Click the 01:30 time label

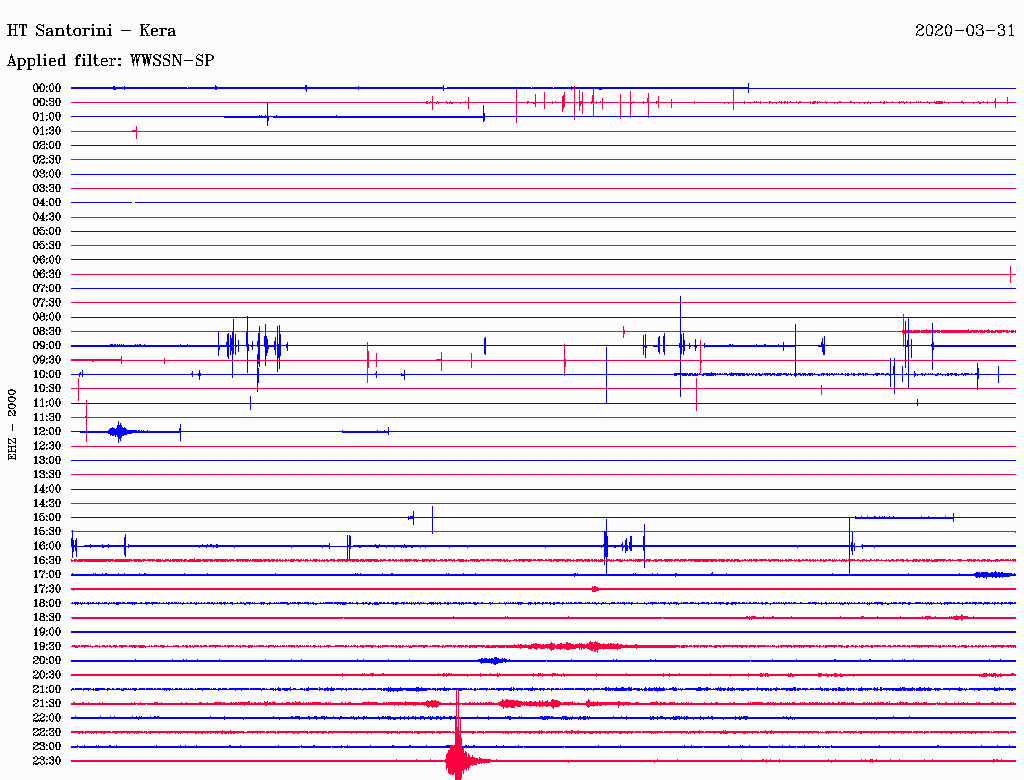click(x=47, y=131)
